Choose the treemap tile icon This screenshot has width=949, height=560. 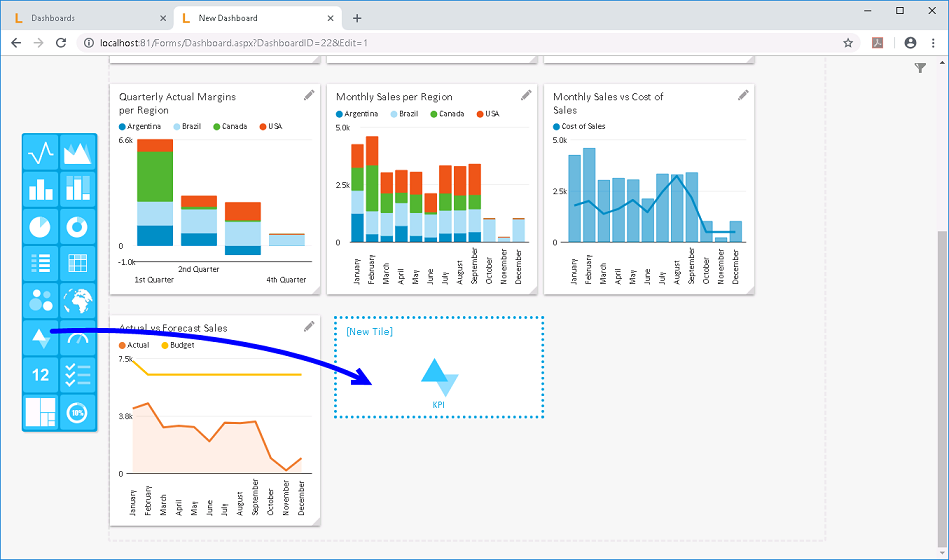(41, 412)
